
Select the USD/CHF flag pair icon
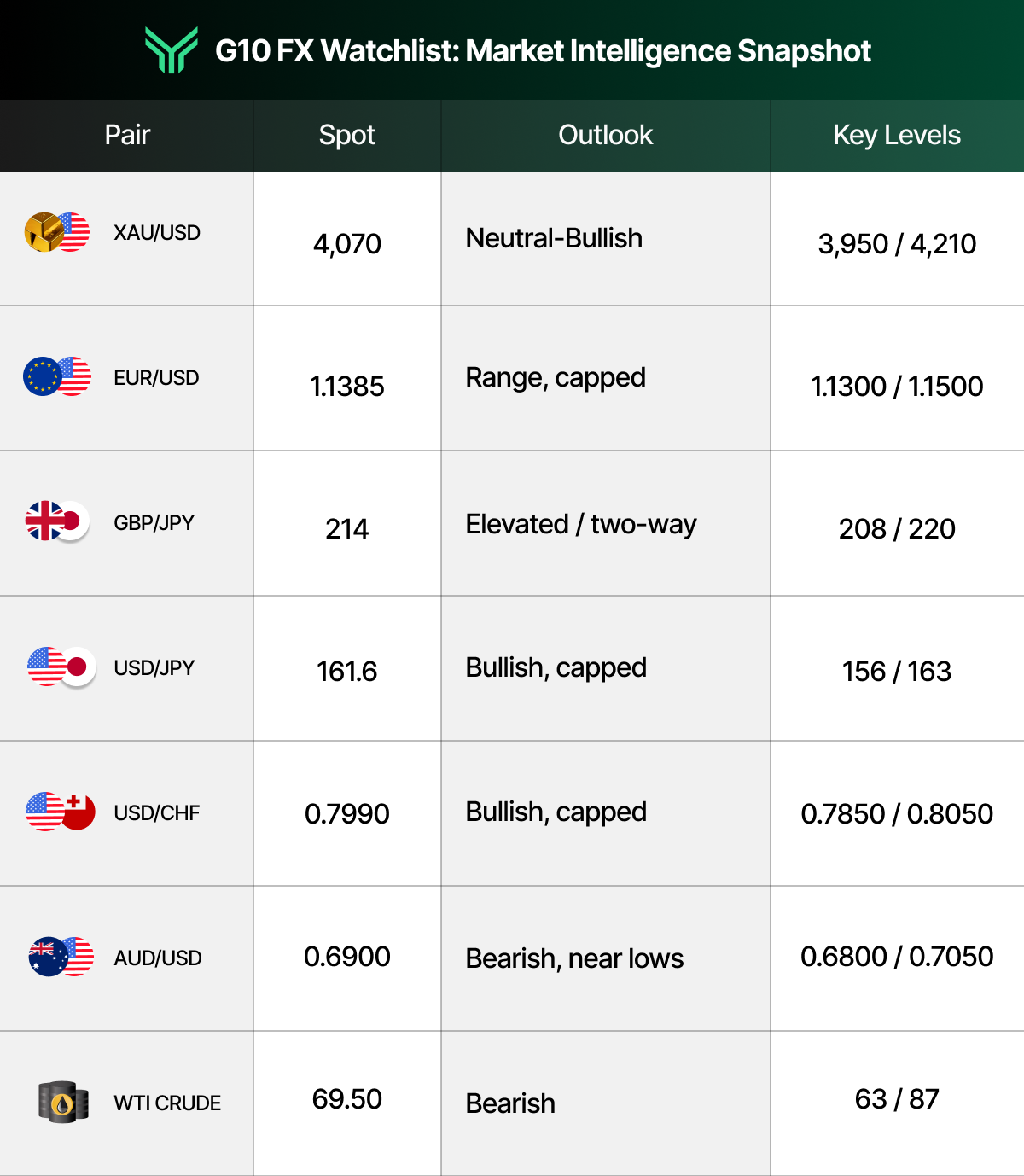[61, 812]
